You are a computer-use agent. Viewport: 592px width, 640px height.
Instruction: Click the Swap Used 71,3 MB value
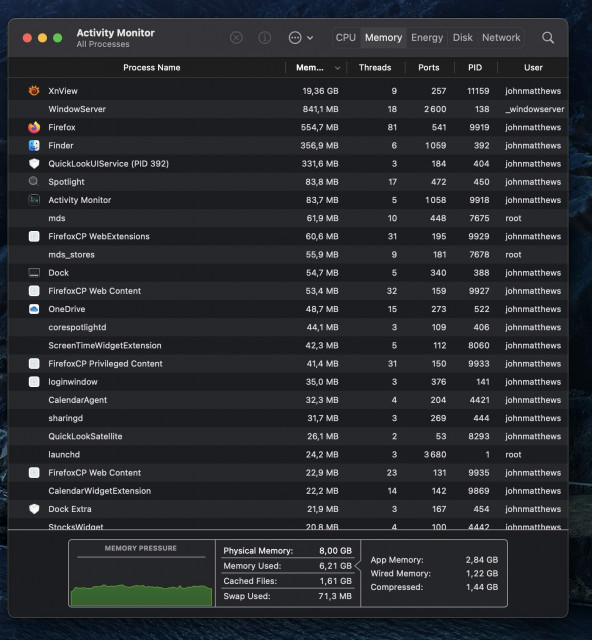335,596
